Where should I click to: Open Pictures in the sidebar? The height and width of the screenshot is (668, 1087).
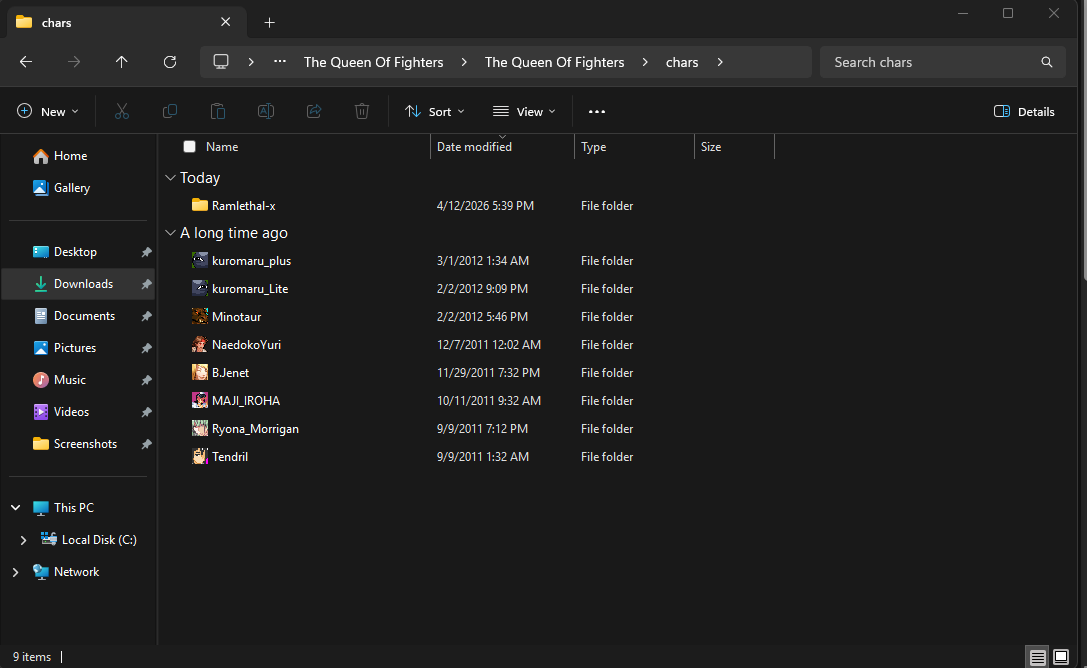pos(75,347)
